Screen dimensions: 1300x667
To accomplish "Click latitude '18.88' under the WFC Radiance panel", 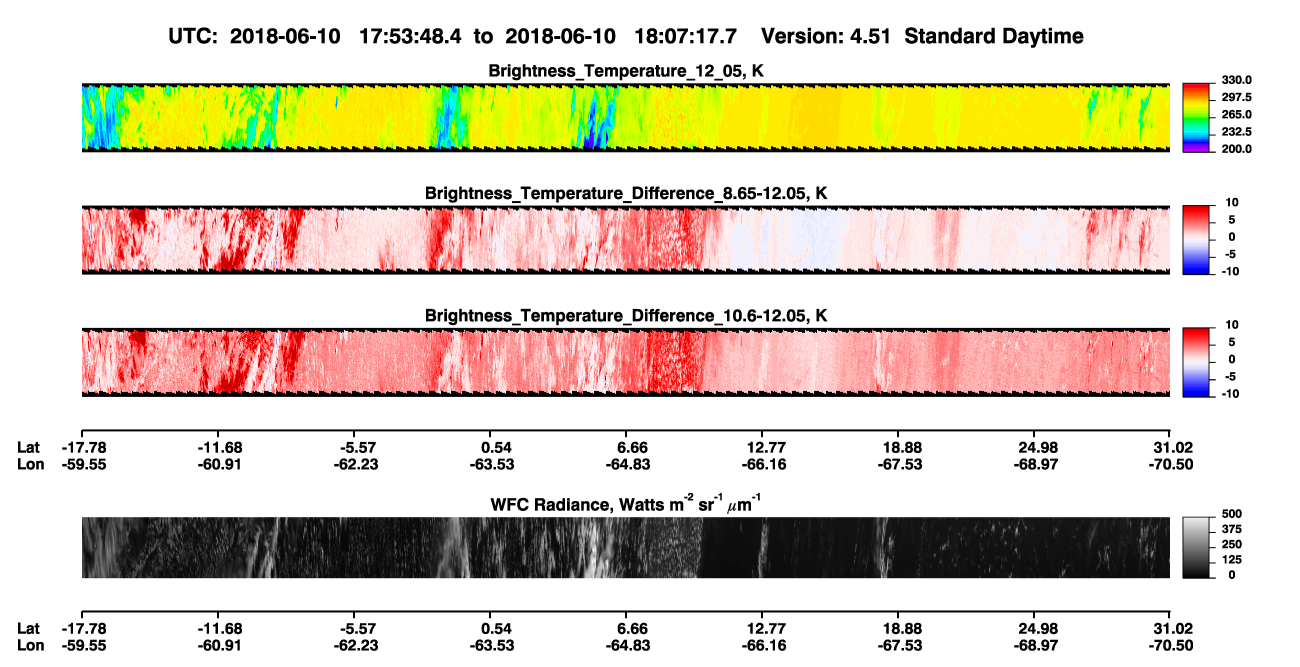I will click(x=902, y=628).
